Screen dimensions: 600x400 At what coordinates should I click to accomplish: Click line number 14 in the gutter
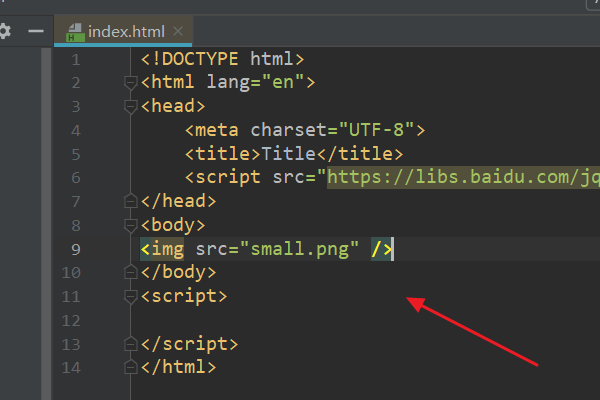pos(71,367)
